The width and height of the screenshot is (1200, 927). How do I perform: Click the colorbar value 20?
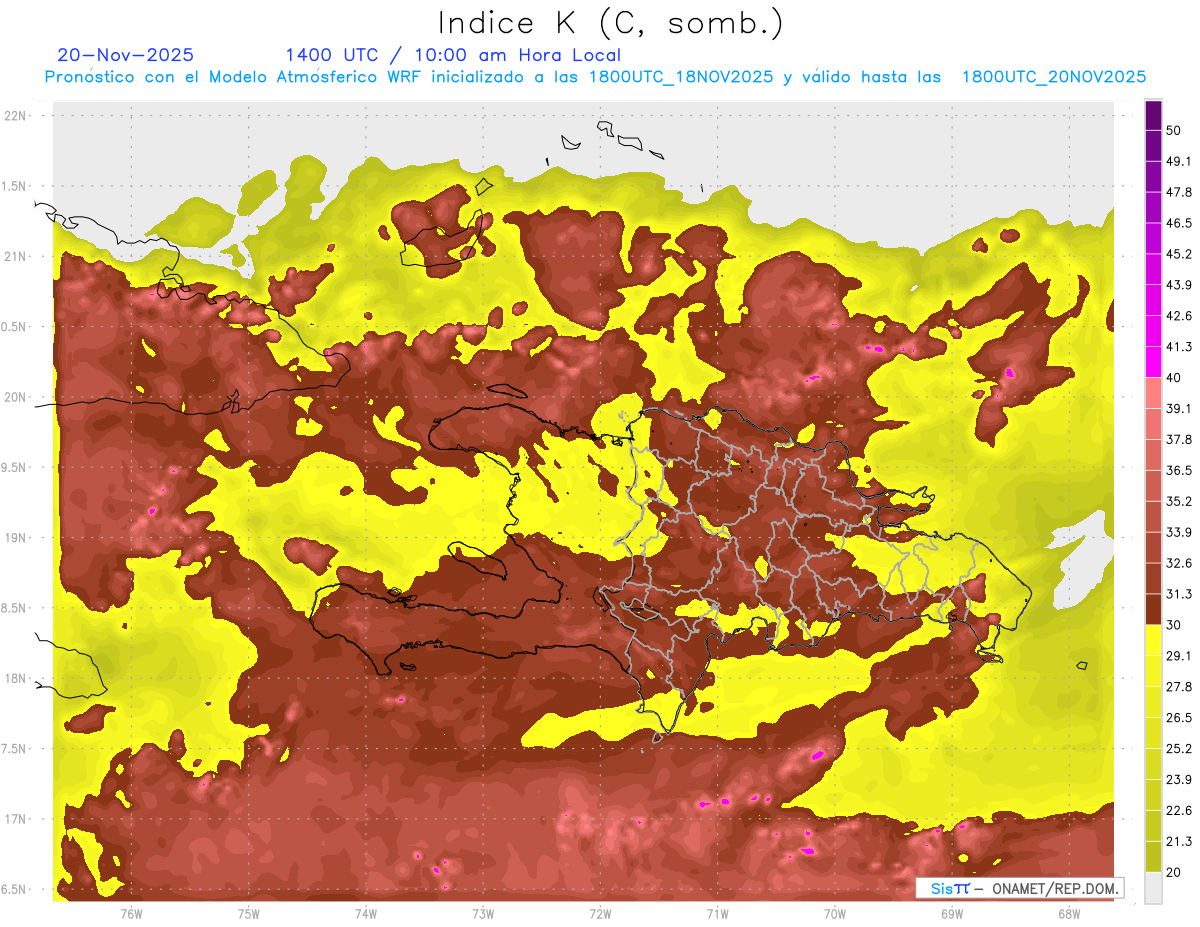click(1174, 872)
